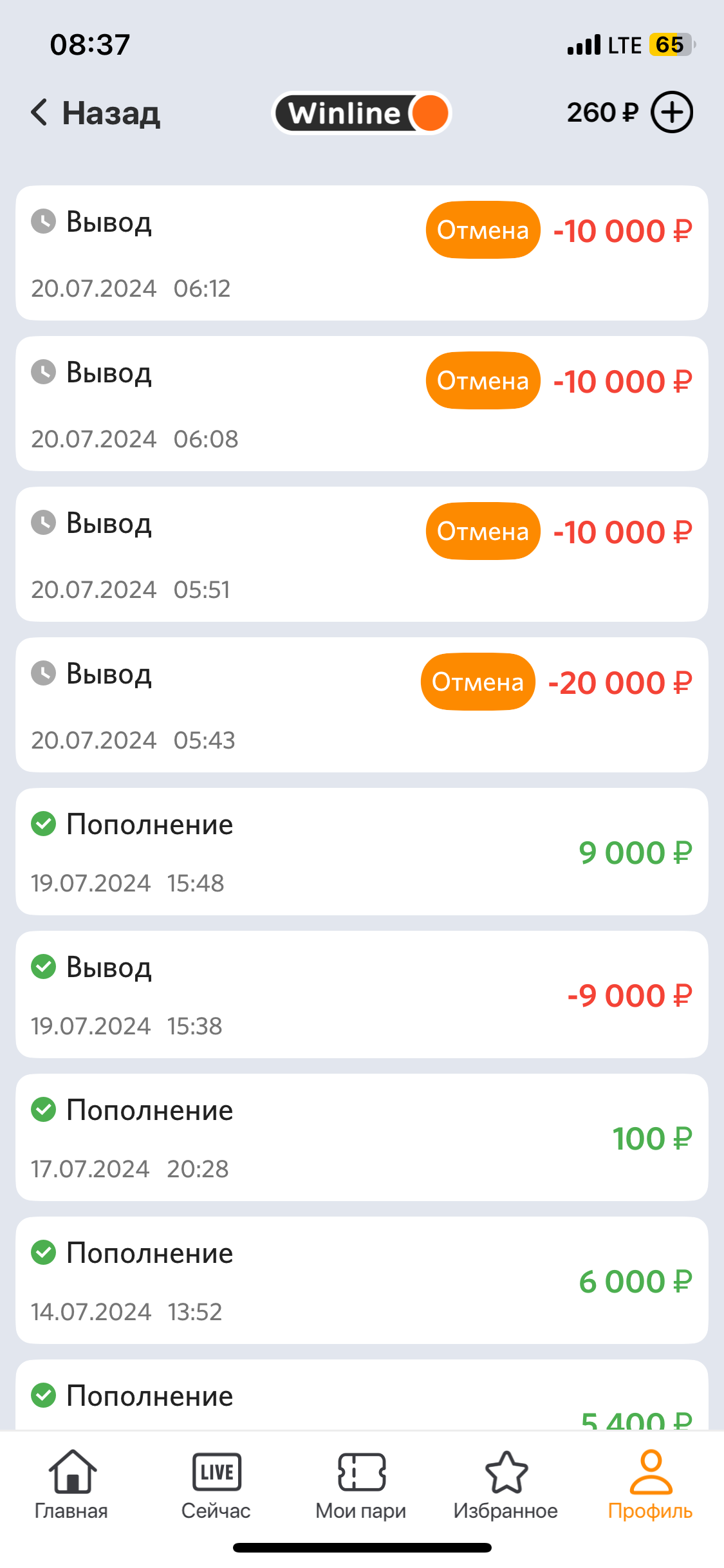Tap pending clock icon of 06:12 withdrawal
Image resolution: width=724 pixels, height=1568 pixels.
[44, 221]
